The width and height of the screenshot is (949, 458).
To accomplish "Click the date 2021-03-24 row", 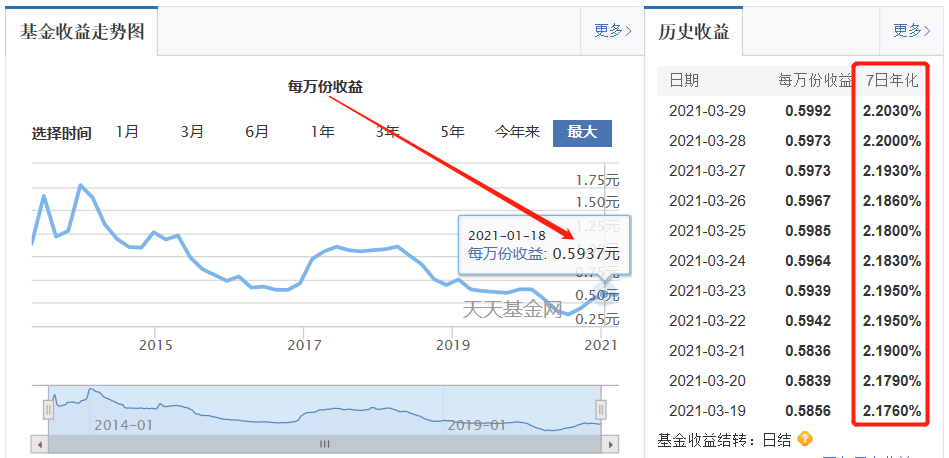I will click(708, 261).
